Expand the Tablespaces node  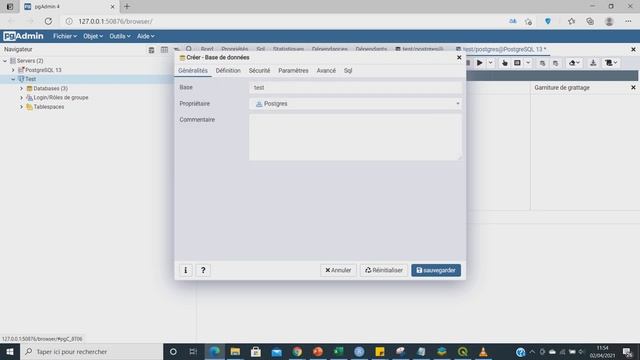22,107
